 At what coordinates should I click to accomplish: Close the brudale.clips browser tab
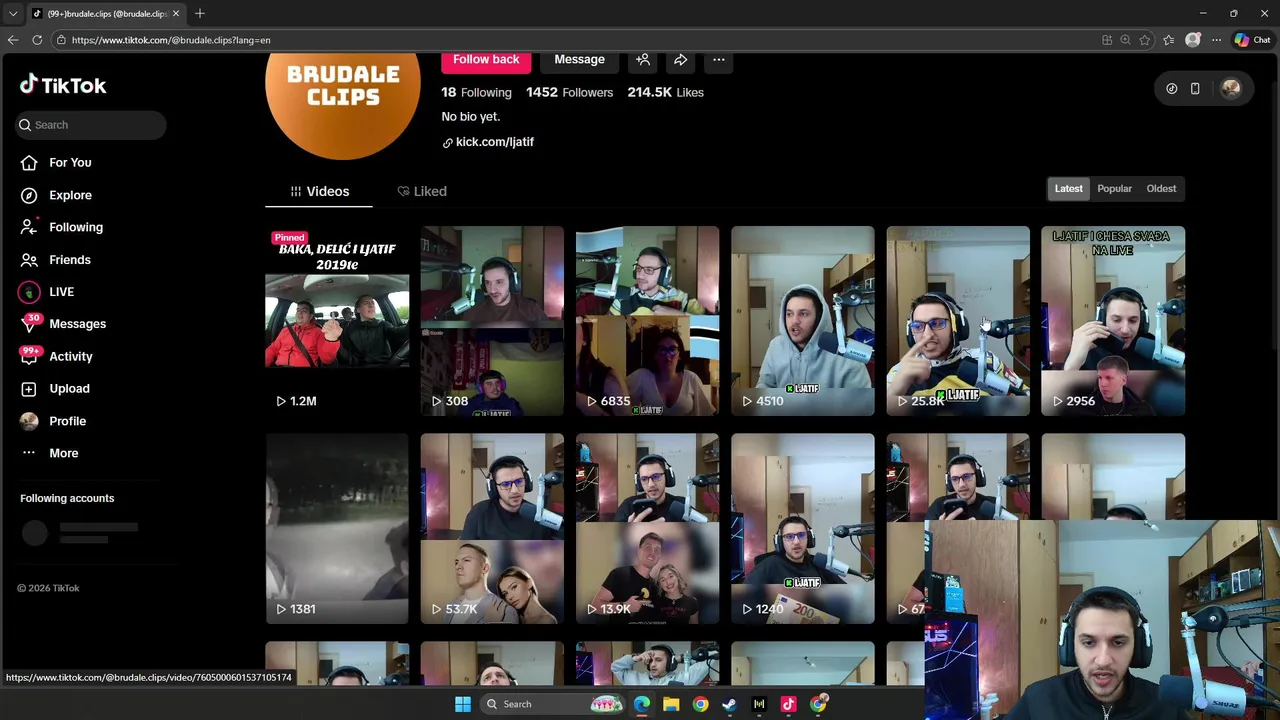176,13
